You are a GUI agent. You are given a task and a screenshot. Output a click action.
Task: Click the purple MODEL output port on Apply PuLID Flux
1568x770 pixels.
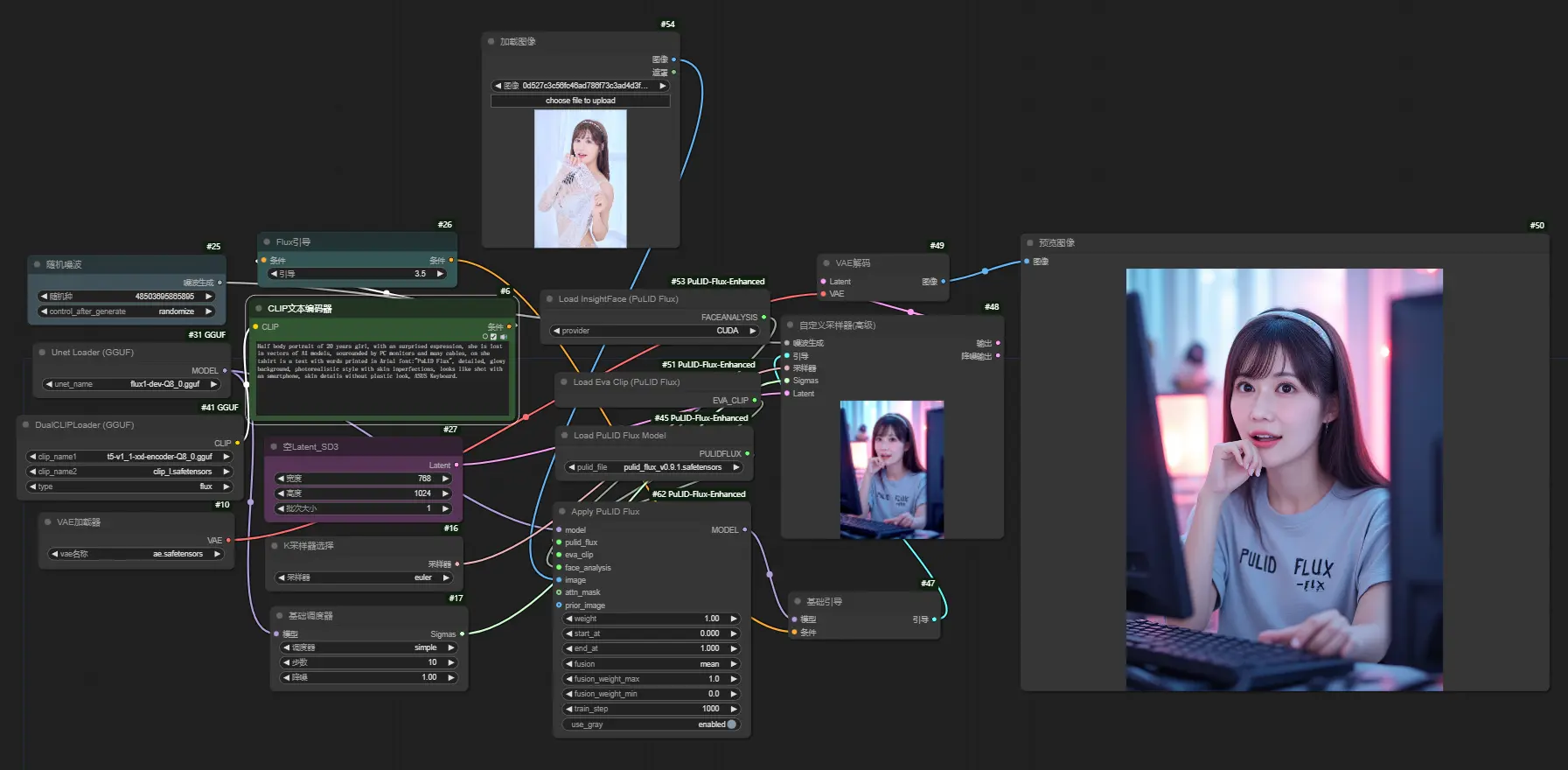coord(745,529)
